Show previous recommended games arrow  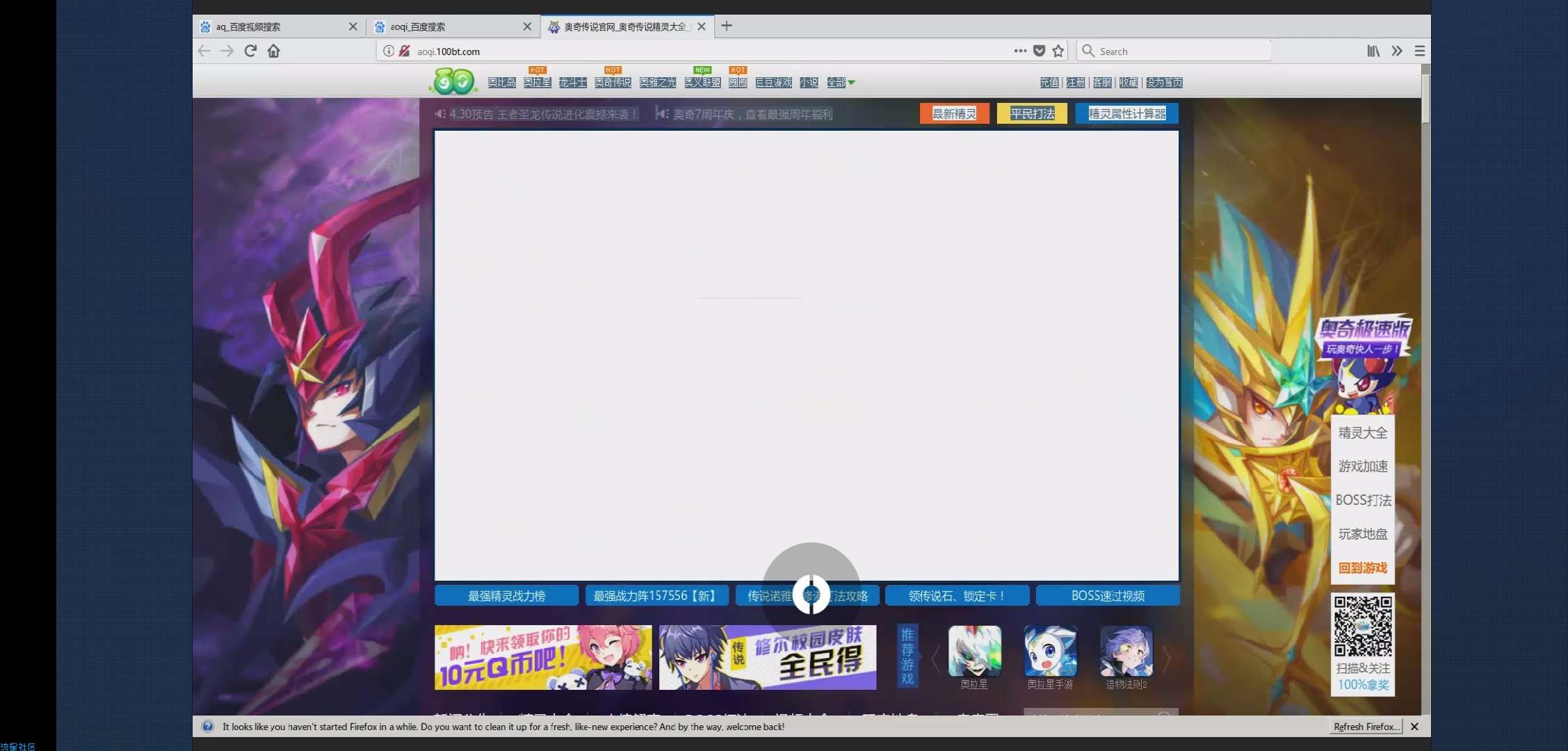(x=935, y=659)
